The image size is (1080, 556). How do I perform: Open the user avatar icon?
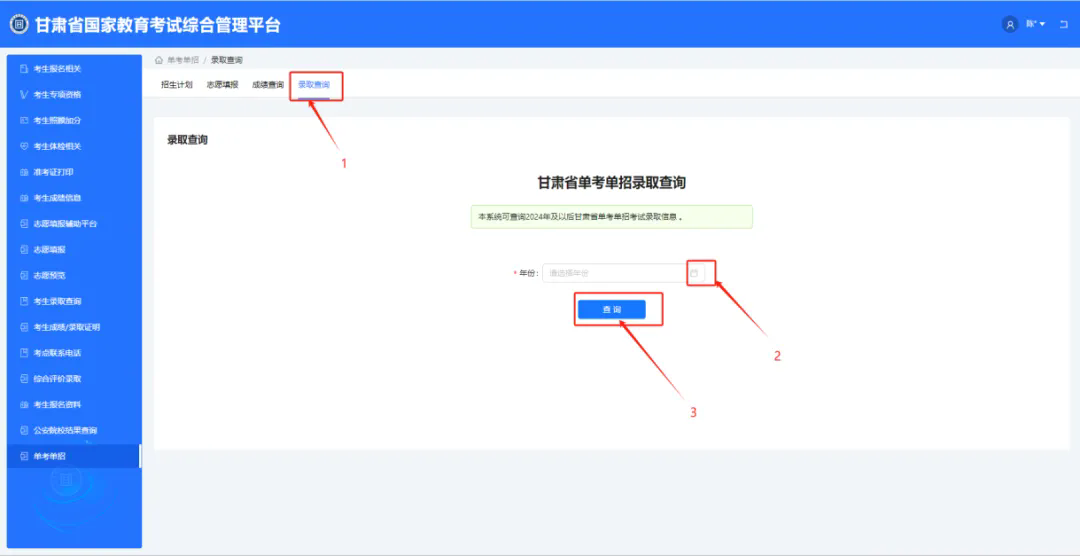coord(1010,24)
